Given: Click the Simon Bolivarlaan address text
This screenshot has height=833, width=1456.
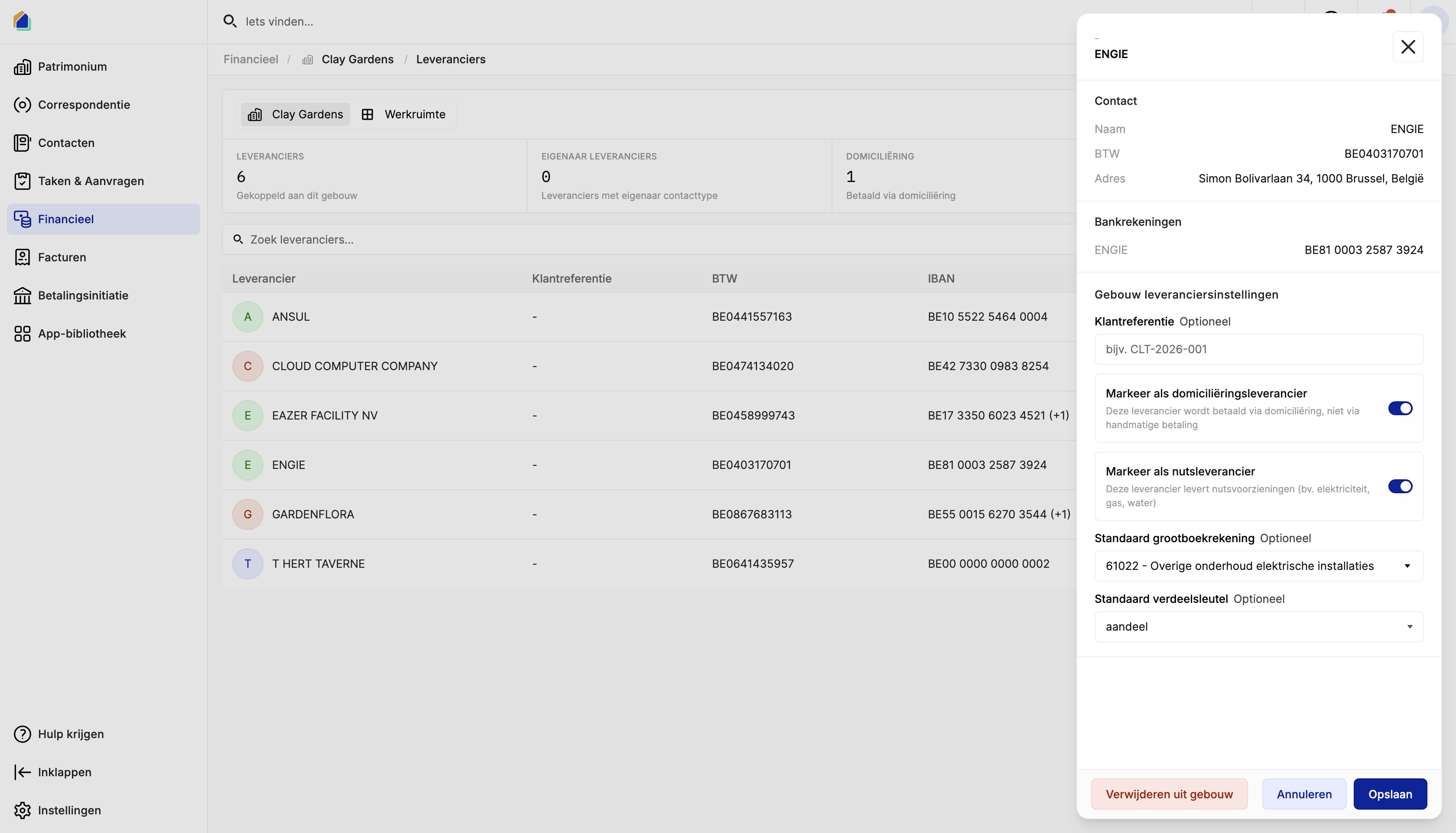Looking at the screenshot, I should click(x=1311, y=179).
